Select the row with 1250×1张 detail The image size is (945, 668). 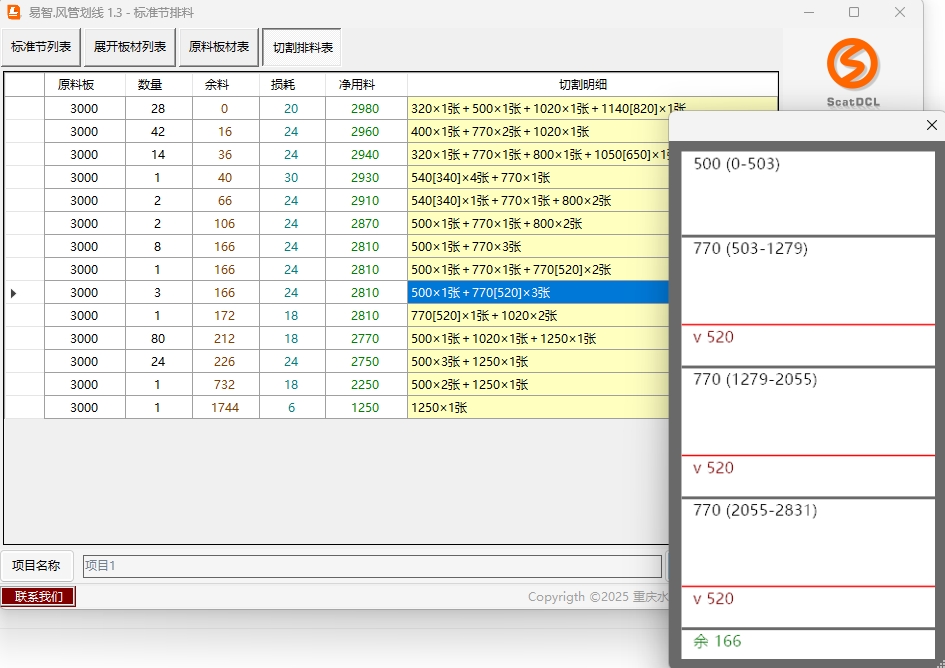(538, 408)
